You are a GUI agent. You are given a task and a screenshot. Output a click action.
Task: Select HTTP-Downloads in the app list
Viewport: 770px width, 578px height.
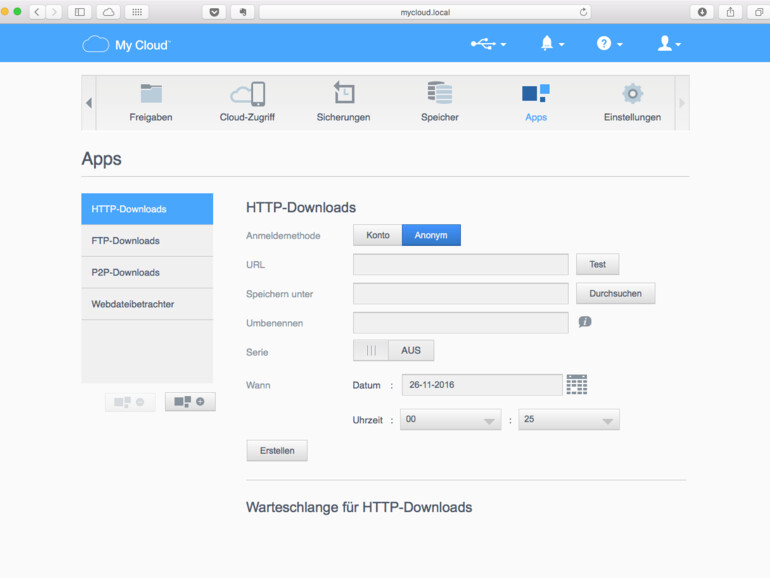click(x=147, y=209)
